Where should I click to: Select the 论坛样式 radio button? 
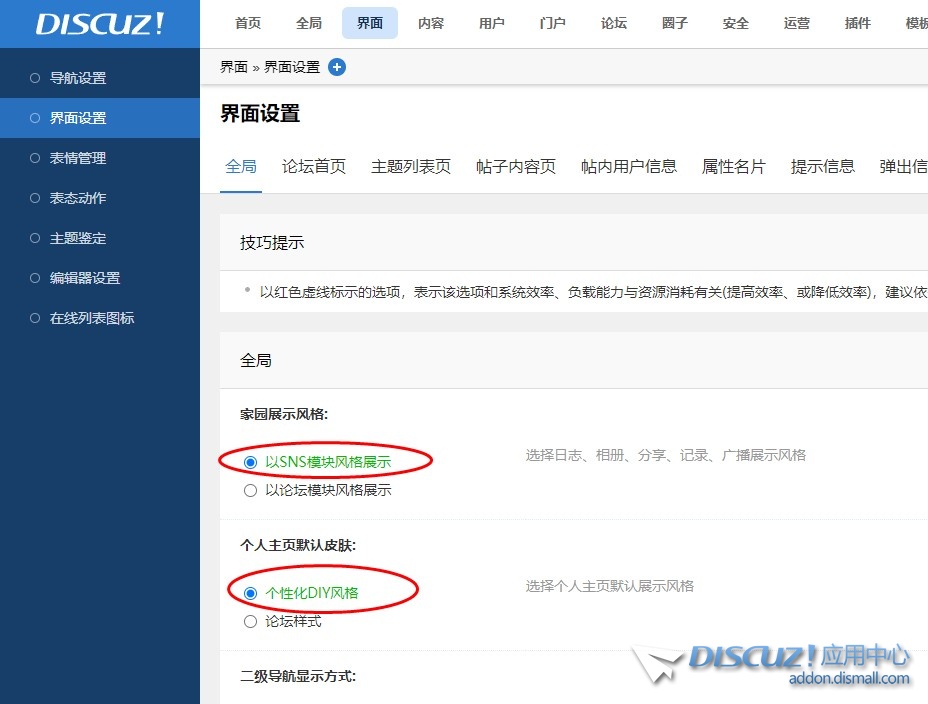pos(250,621)
